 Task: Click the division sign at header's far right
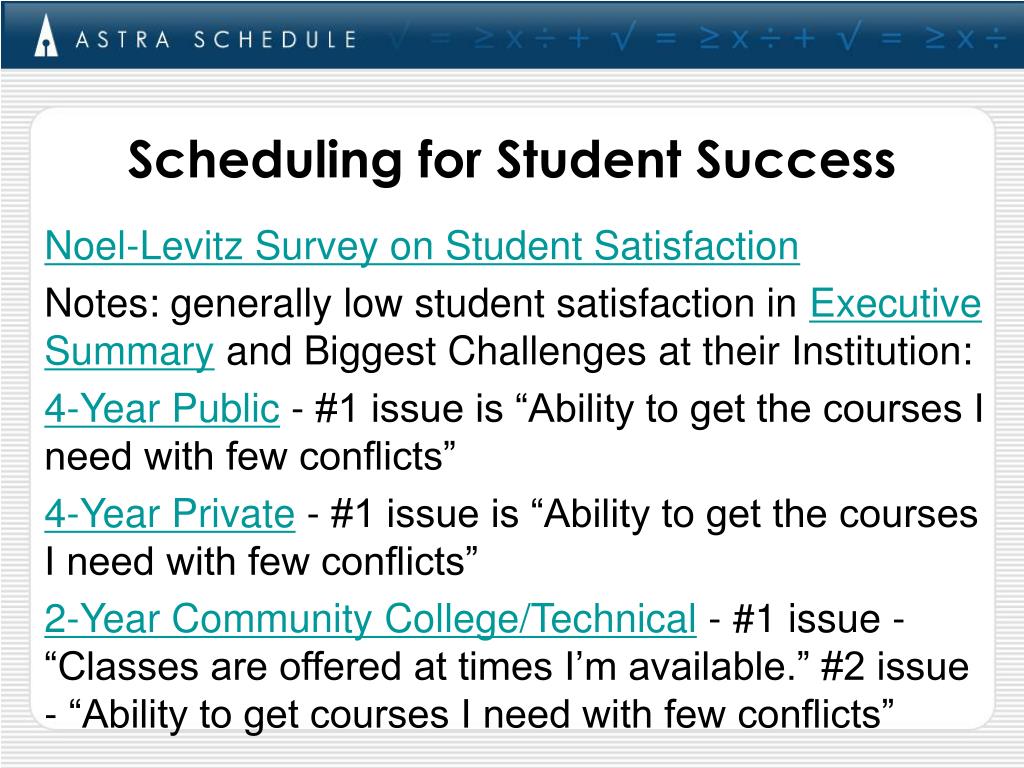995,40
